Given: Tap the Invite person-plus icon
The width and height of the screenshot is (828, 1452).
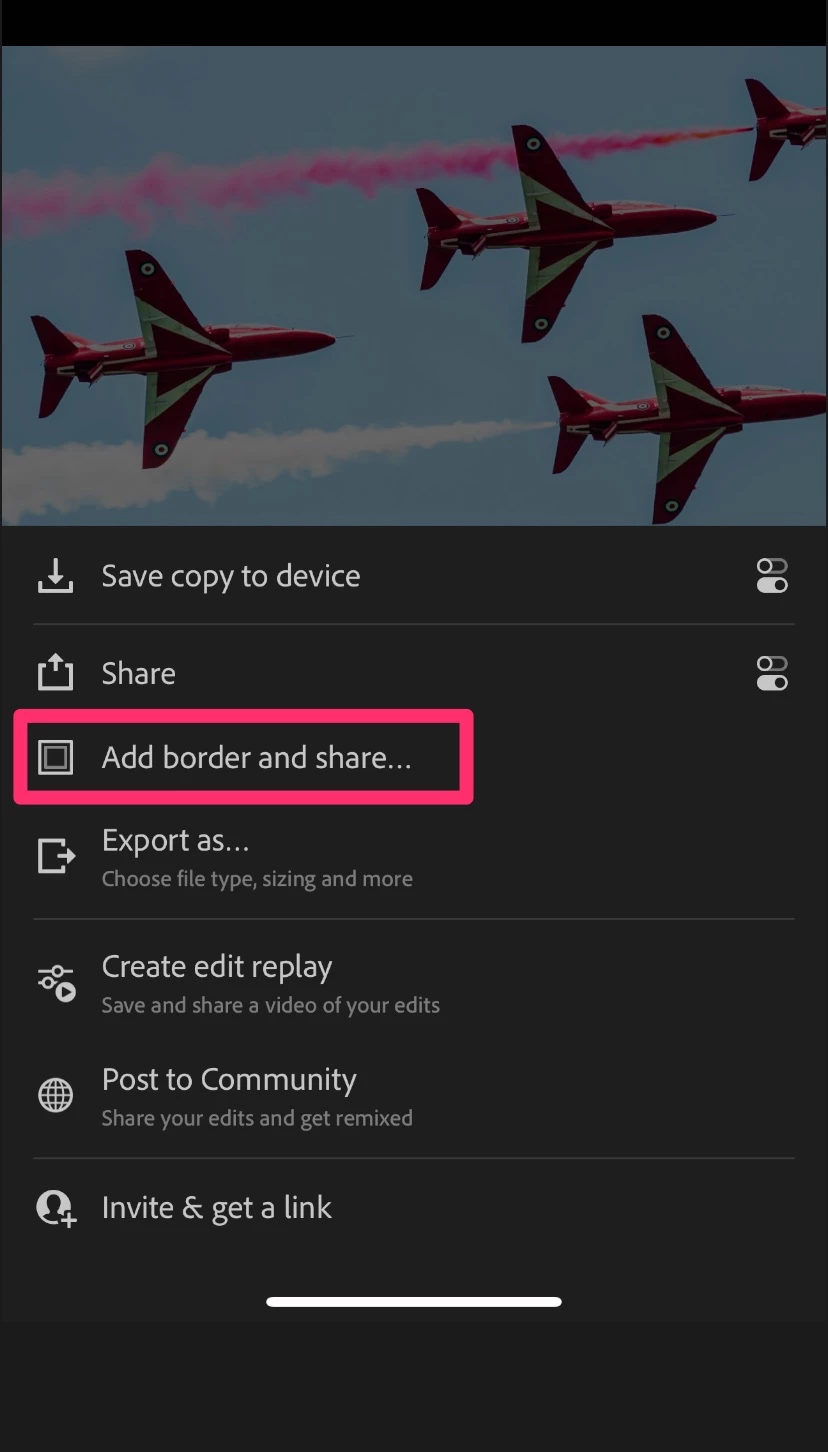Looking at the screenshot, I should pyautogui.click(x=56, y=1208).
